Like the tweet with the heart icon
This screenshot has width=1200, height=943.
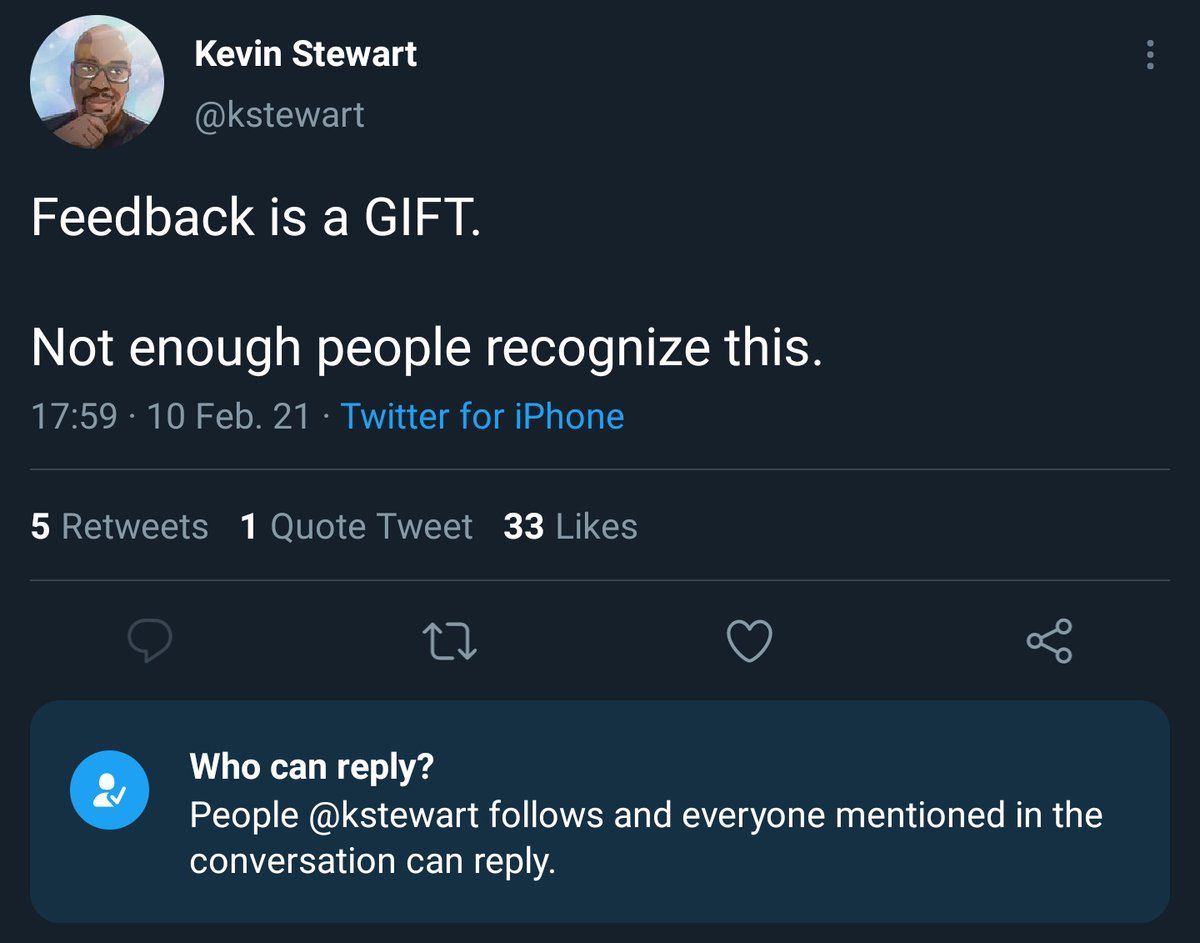point(749,641)
